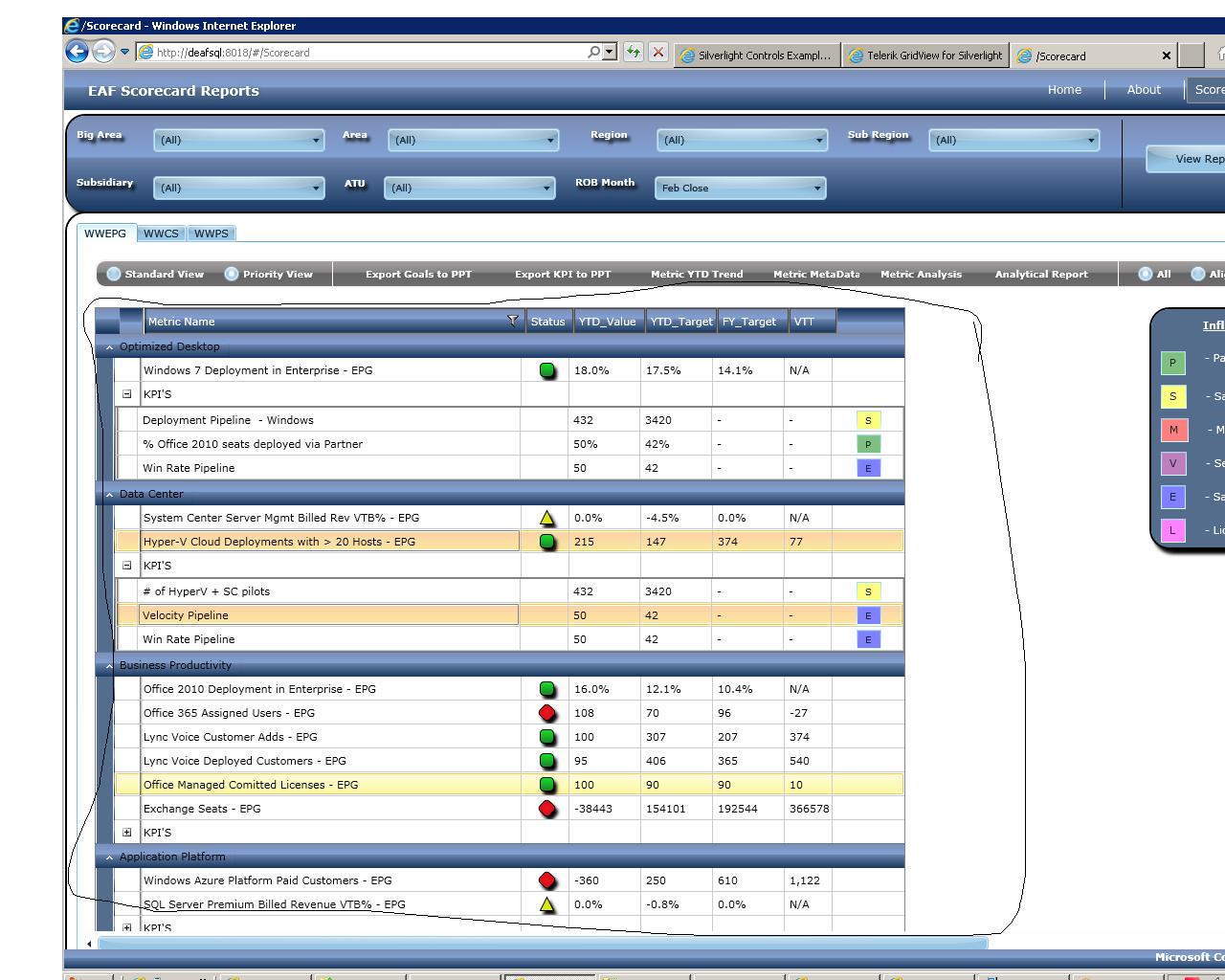Image resolution: width=1225 pixels, height=980 pixels.
Task: Click yellow S swatch on # of HyperV row
Action: pos(868,591)
